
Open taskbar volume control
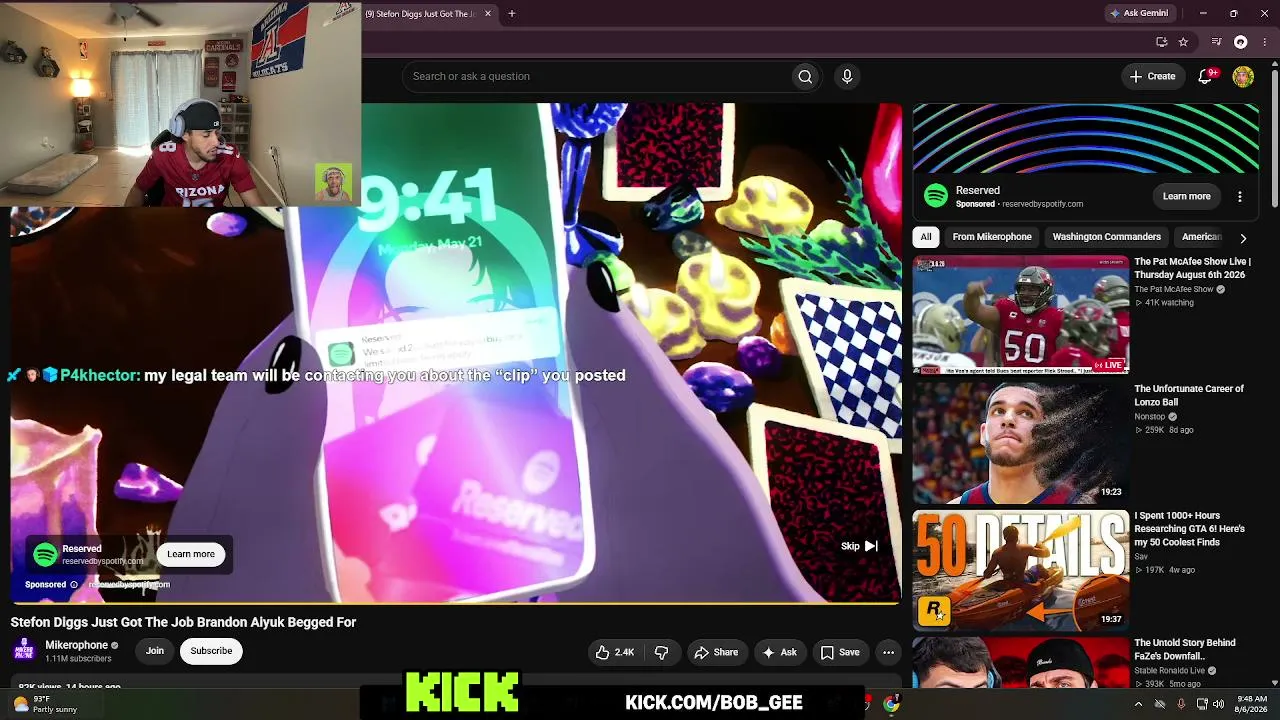click(x=1218, y=704)
